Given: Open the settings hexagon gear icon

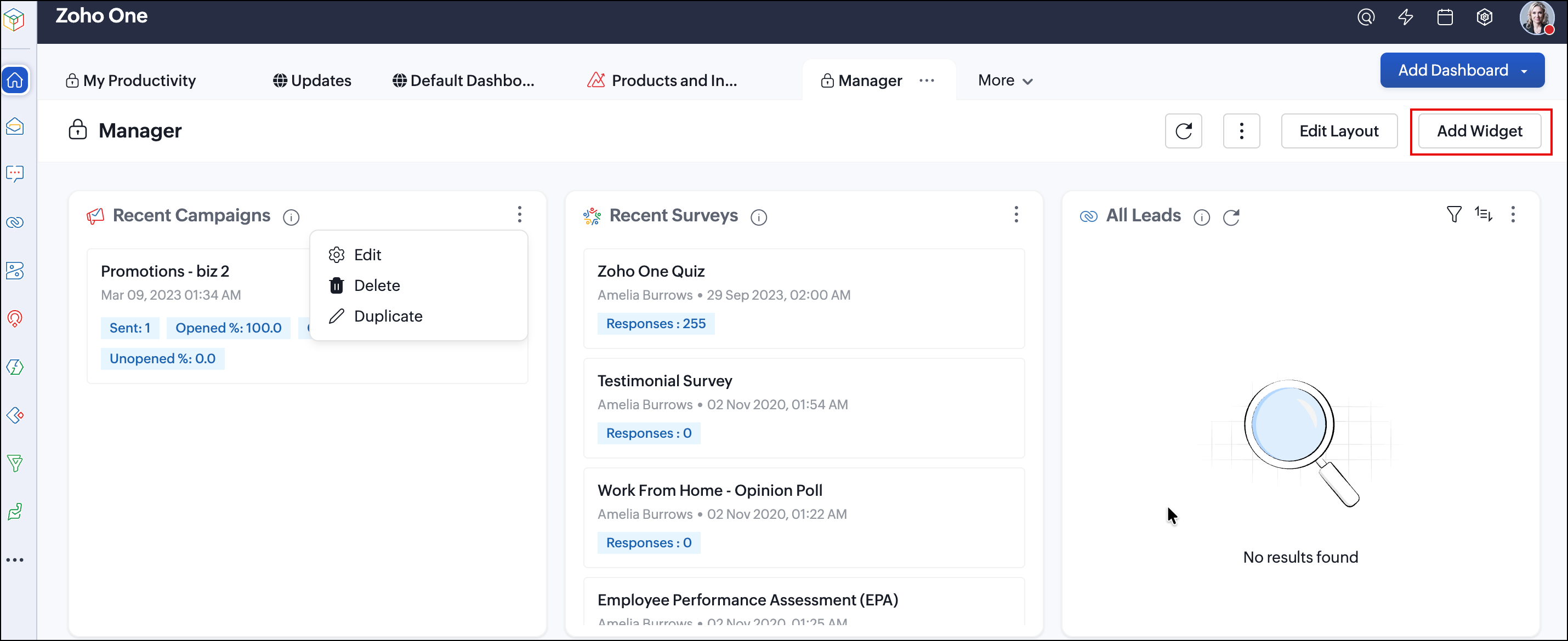Looking at the screenshot, I should (x=1485, y=17).
